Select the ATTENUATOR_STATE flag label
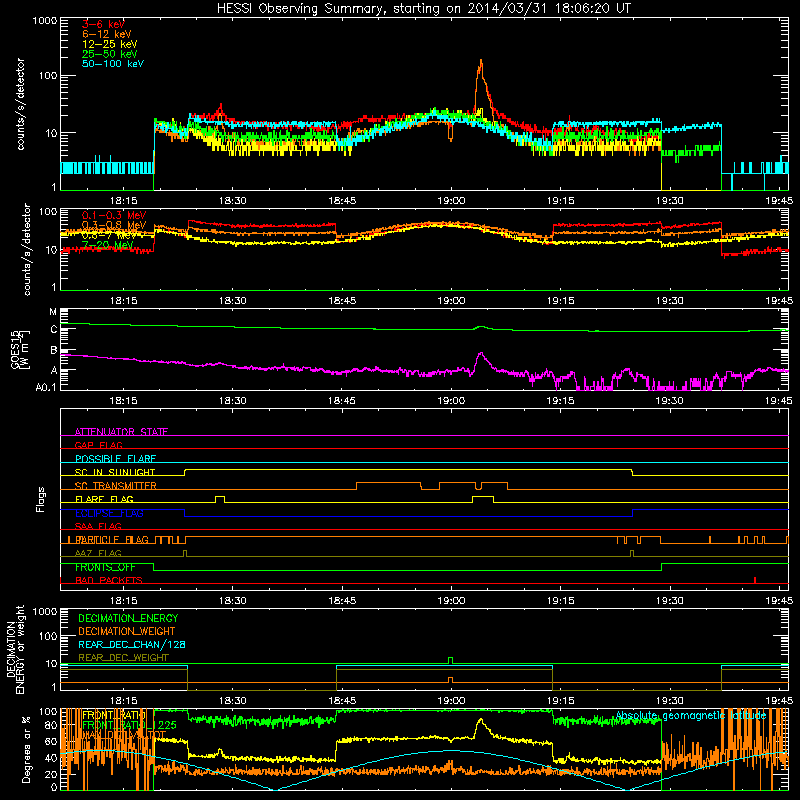Screen dimensions: 800x800 click(x=121, y=432)
